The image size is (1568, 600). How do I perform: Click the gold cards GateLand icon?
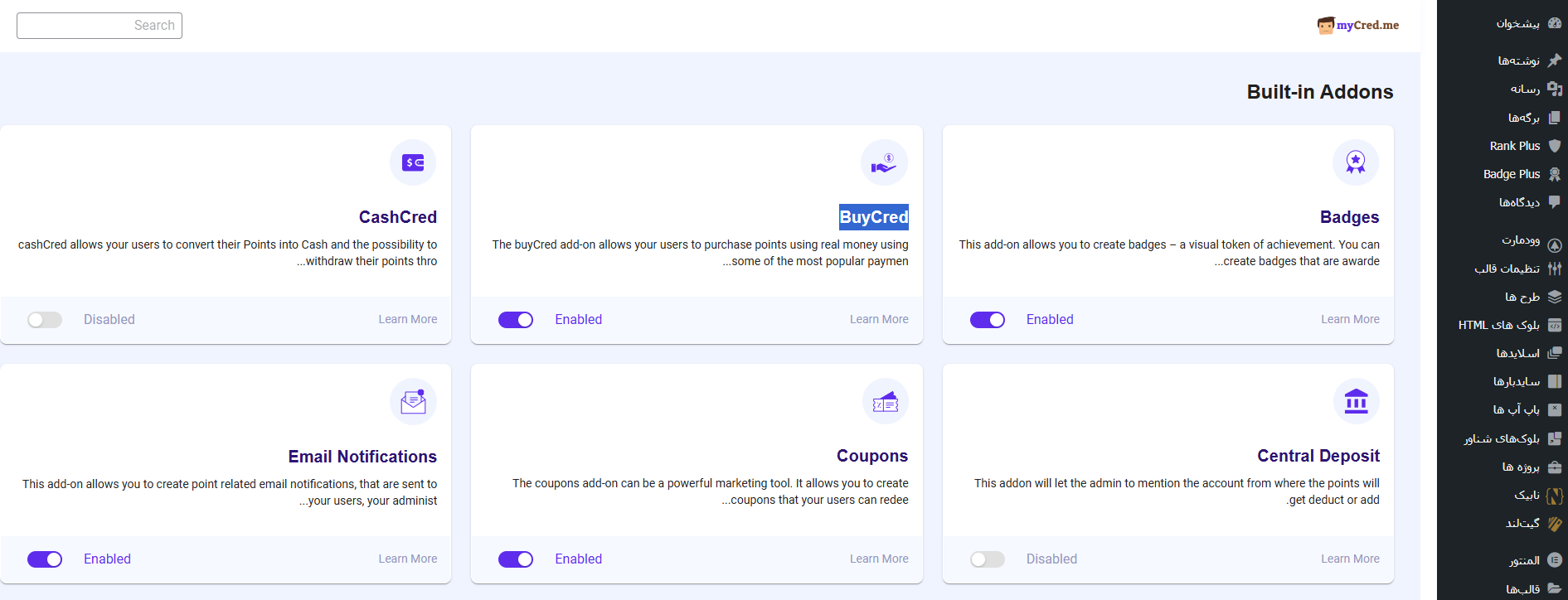click(1555, 524)
